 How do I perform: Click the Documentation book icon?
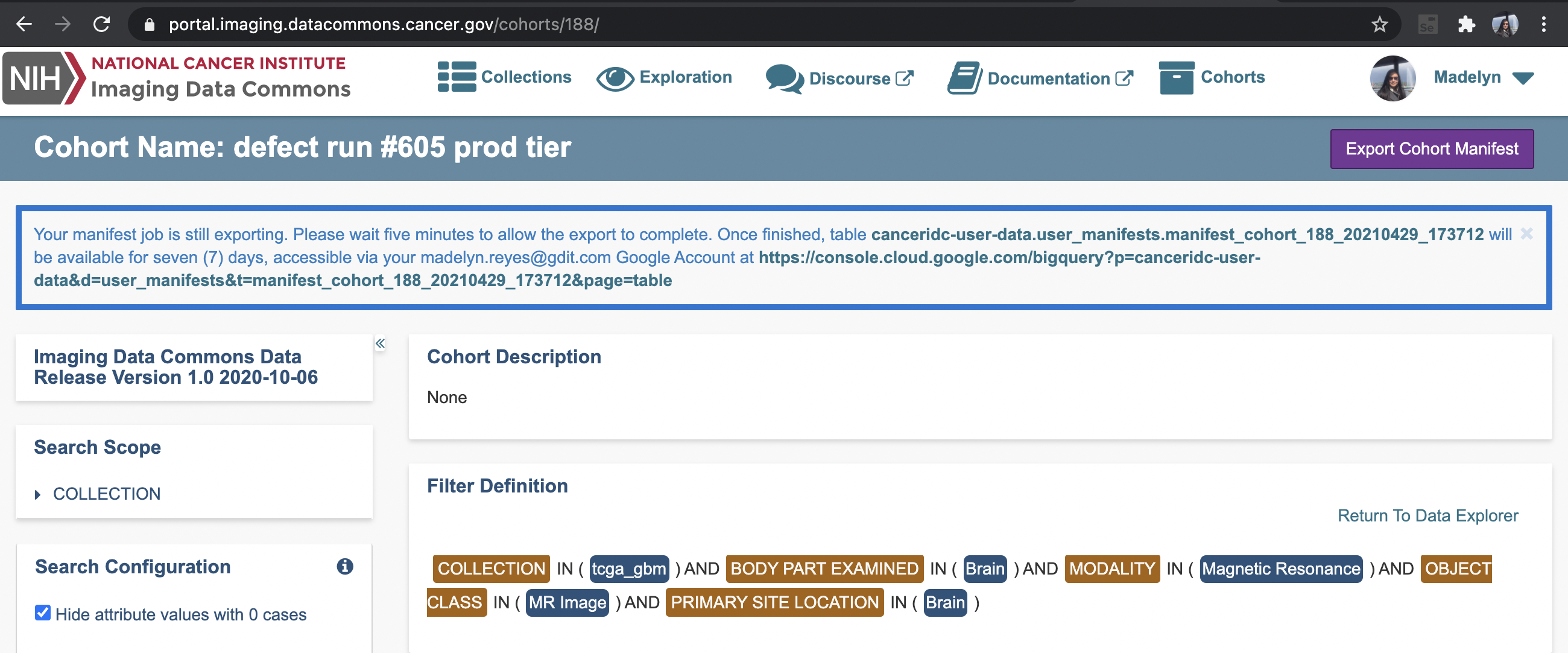[x=964, y=78]
